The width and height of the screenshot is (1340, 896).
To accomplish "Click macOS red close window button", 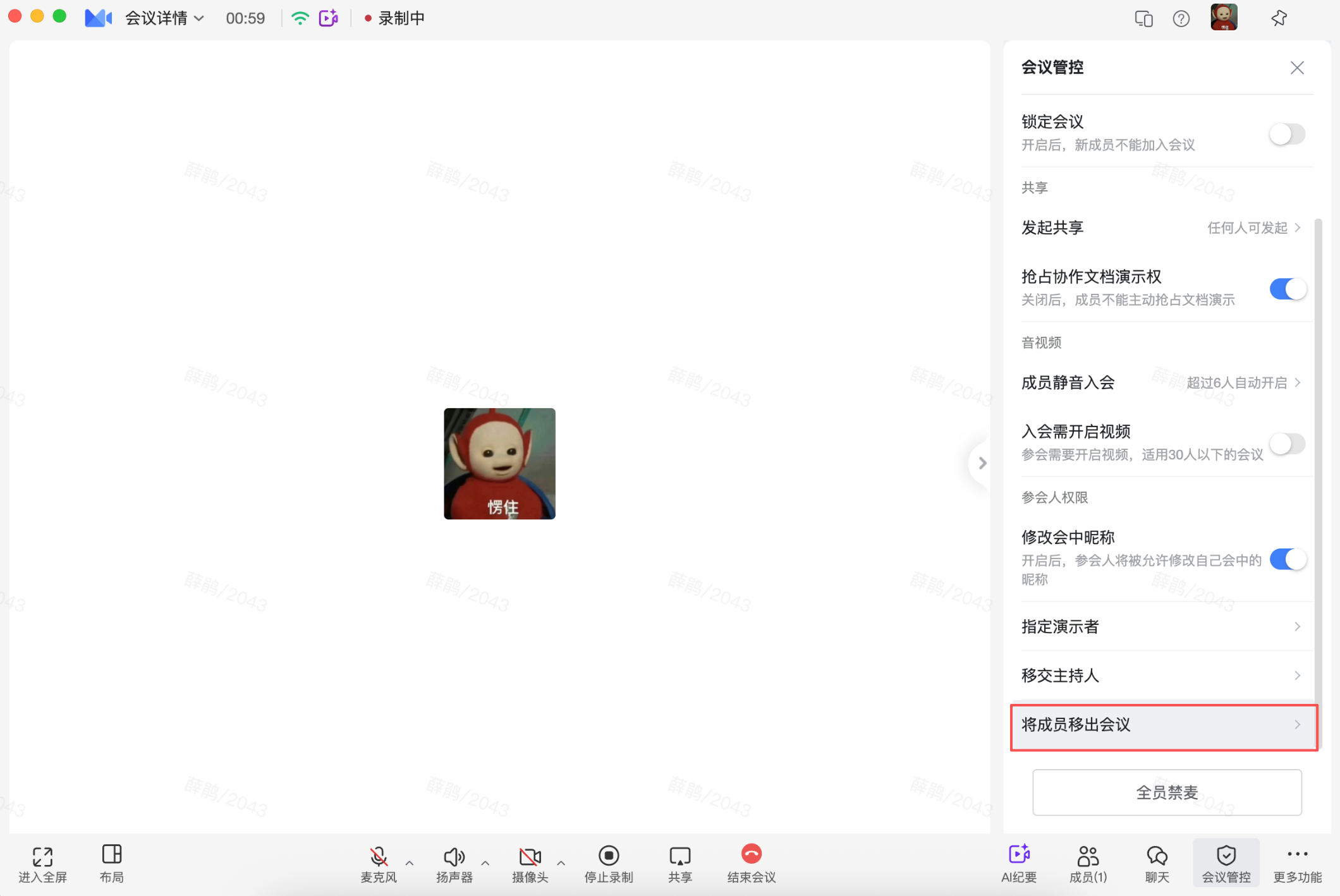I will pos(15,17).
